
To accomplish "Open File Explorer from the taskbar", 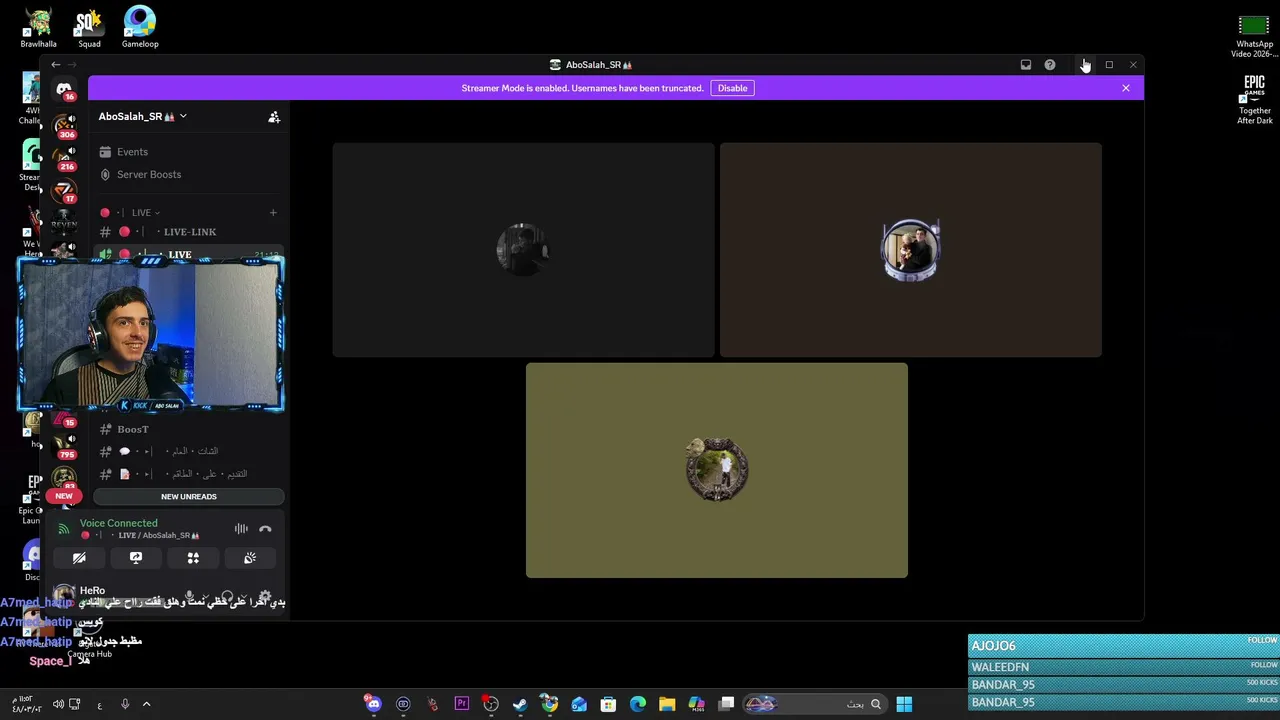I will pos(667,704).
